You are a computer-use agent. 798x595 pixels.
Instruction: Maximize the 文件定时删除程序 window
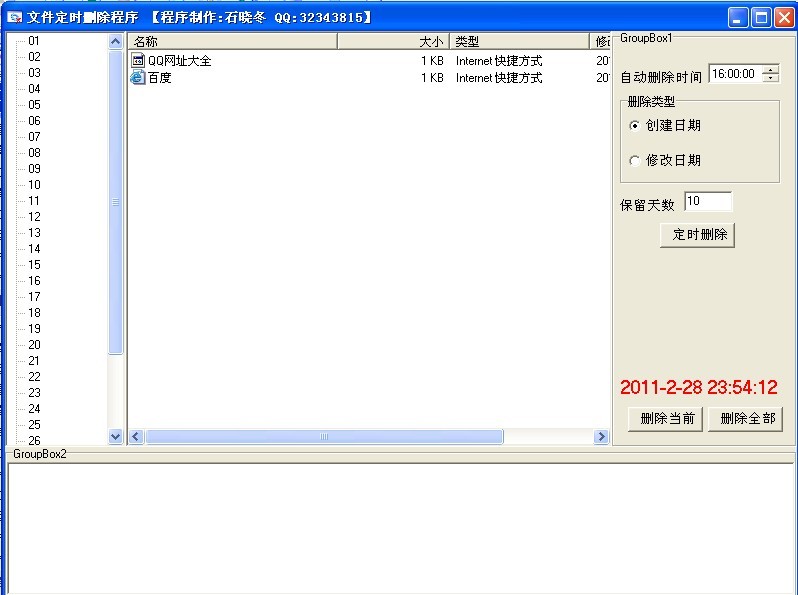pos(761,18)
